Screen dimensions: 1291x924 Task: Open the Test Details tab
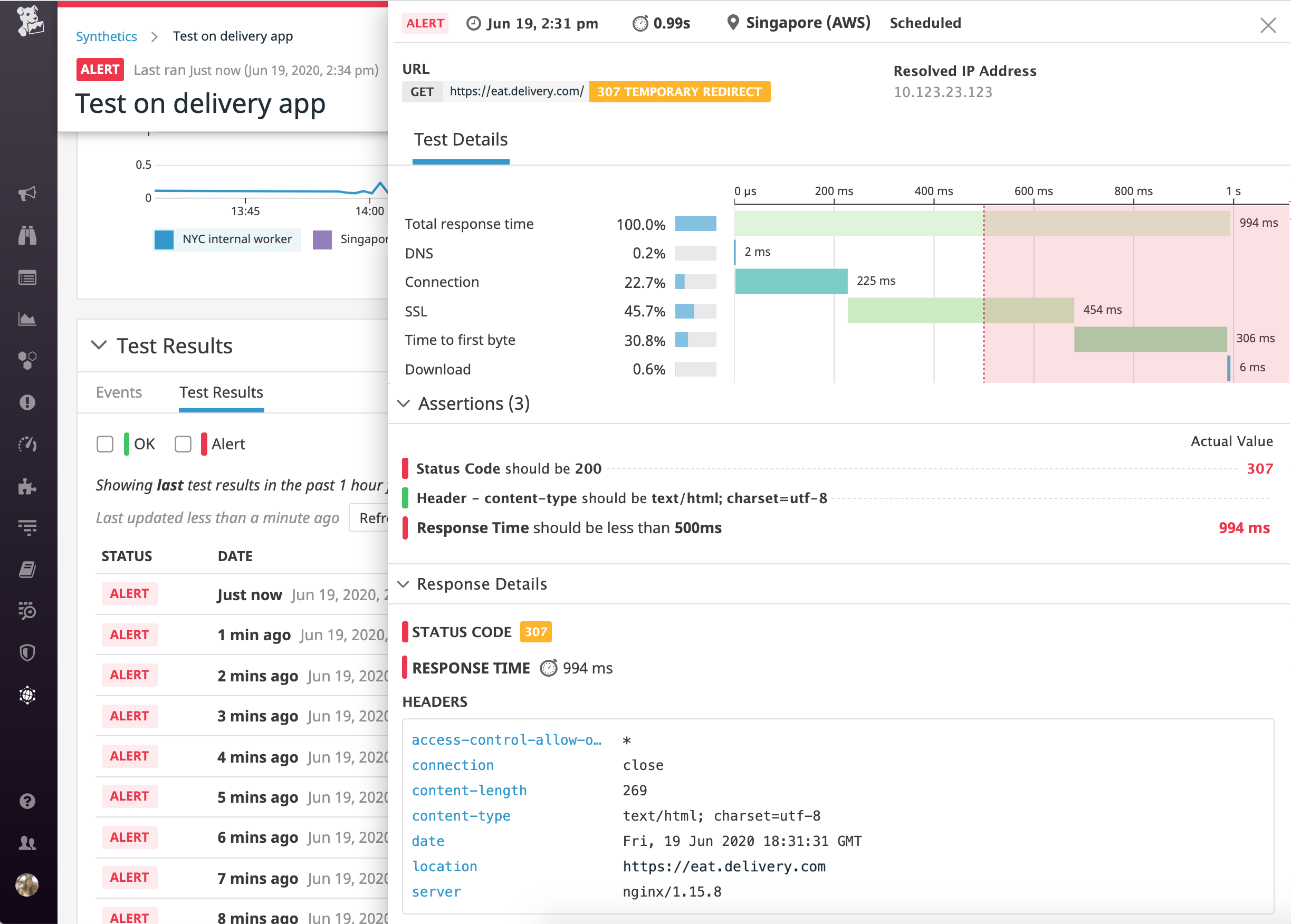[x=461, y=139]
